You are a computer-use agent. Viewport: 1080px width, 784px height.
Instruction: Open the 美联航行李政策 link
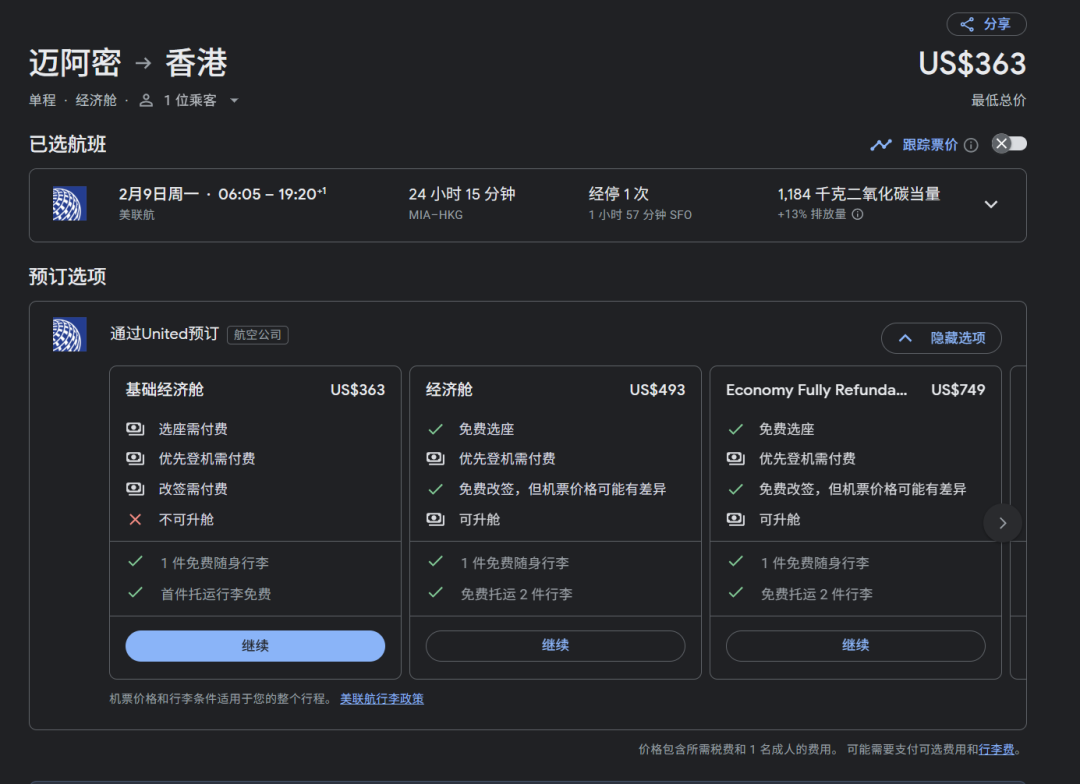(382, 699)
